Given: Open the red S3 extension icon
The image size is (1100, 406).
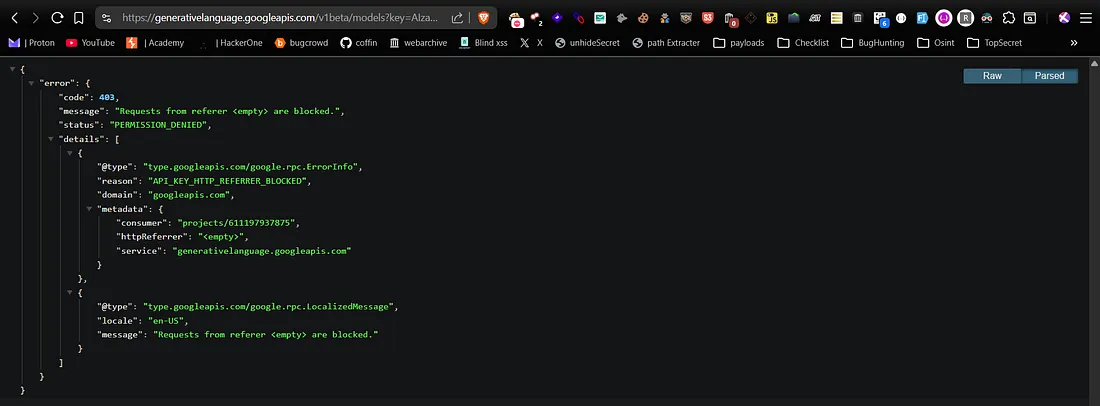Looking at the screenshot, I should [x=708, y=18].
